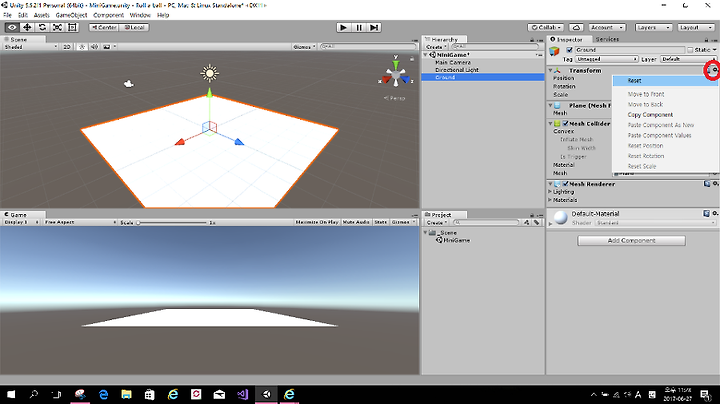Toggle scene lighting sun icon

[82, 47]
